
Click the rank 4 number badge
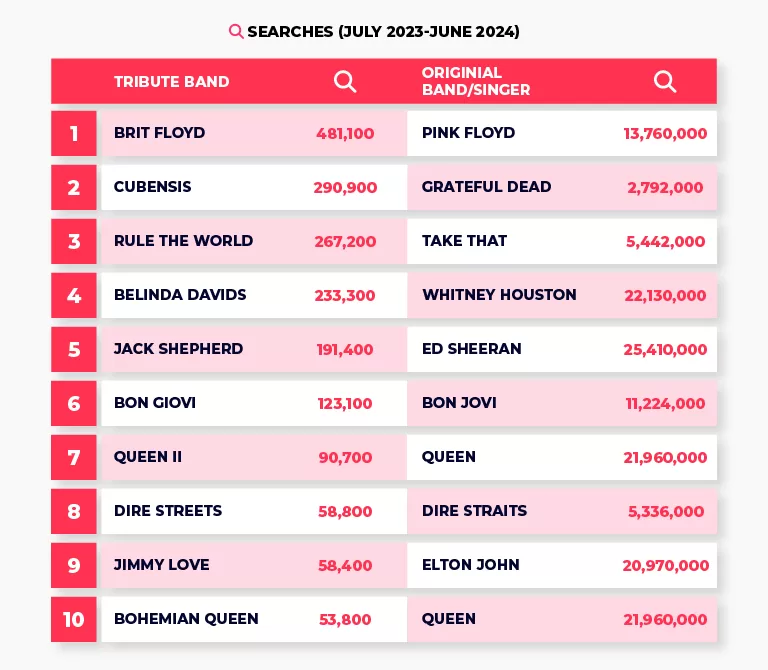74,295
